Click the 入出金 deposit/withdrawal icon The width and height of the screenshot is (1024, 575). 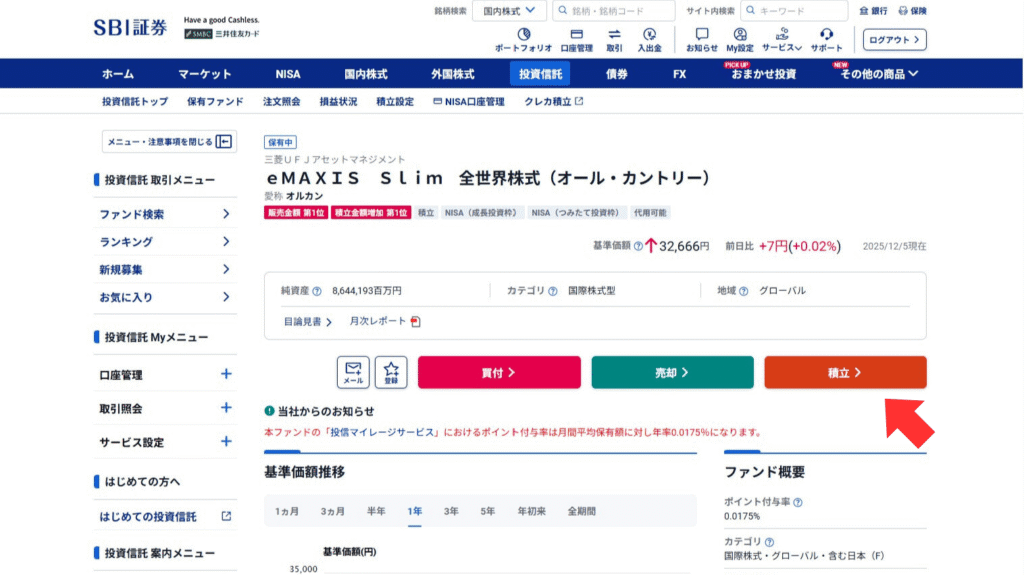point(649,39)
